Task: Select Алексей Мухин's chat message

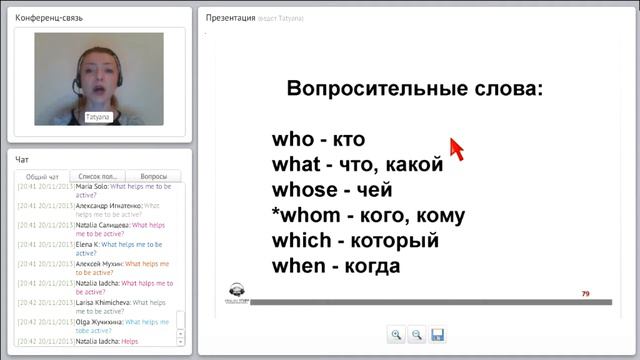Action: click(93, 268)
